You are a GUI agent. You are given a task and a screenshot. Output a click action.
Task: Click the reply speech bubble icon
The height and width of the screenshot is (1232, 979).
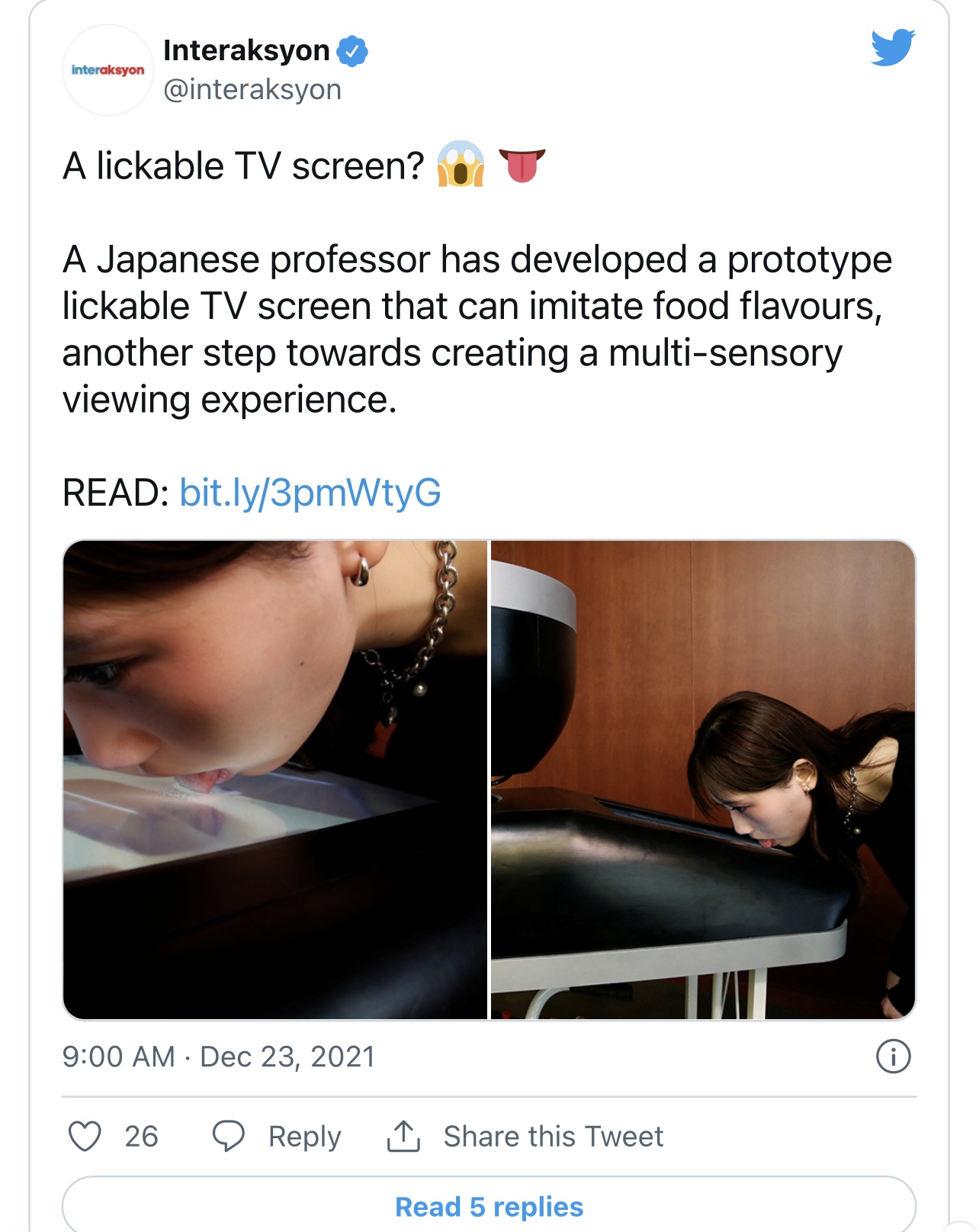coord(228,1136)
